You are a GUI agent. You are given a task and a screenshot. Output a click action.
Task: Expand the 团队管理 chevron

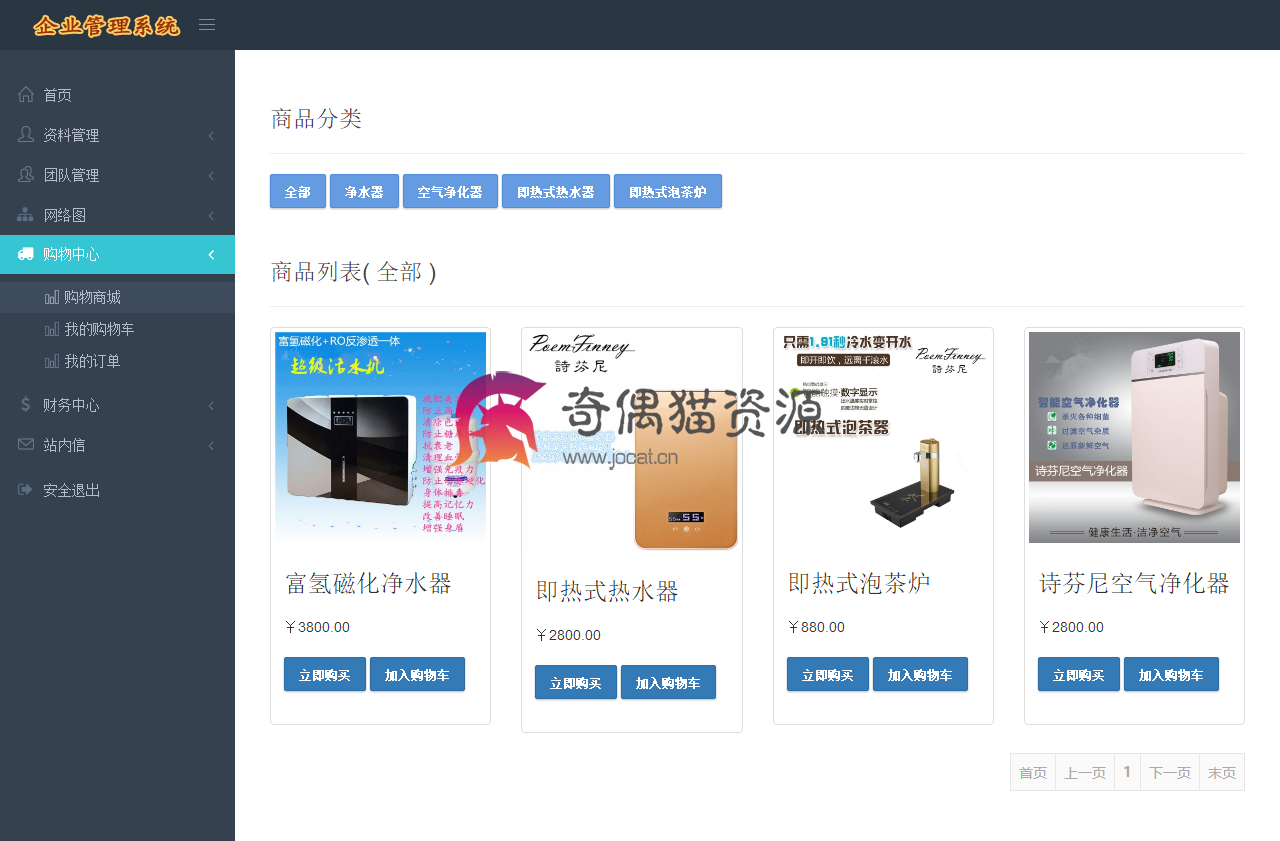(211, 175)
